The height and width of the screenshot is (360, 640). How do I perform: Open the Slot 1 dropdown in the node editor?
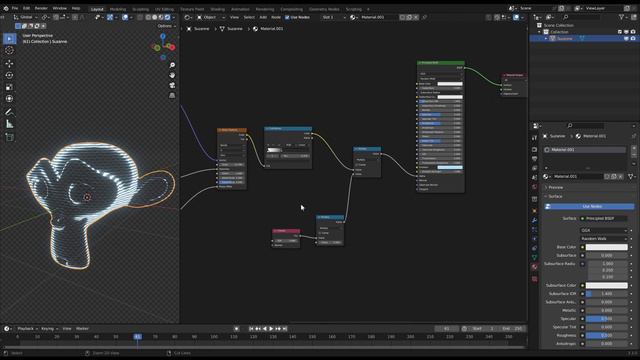[333, 18]
